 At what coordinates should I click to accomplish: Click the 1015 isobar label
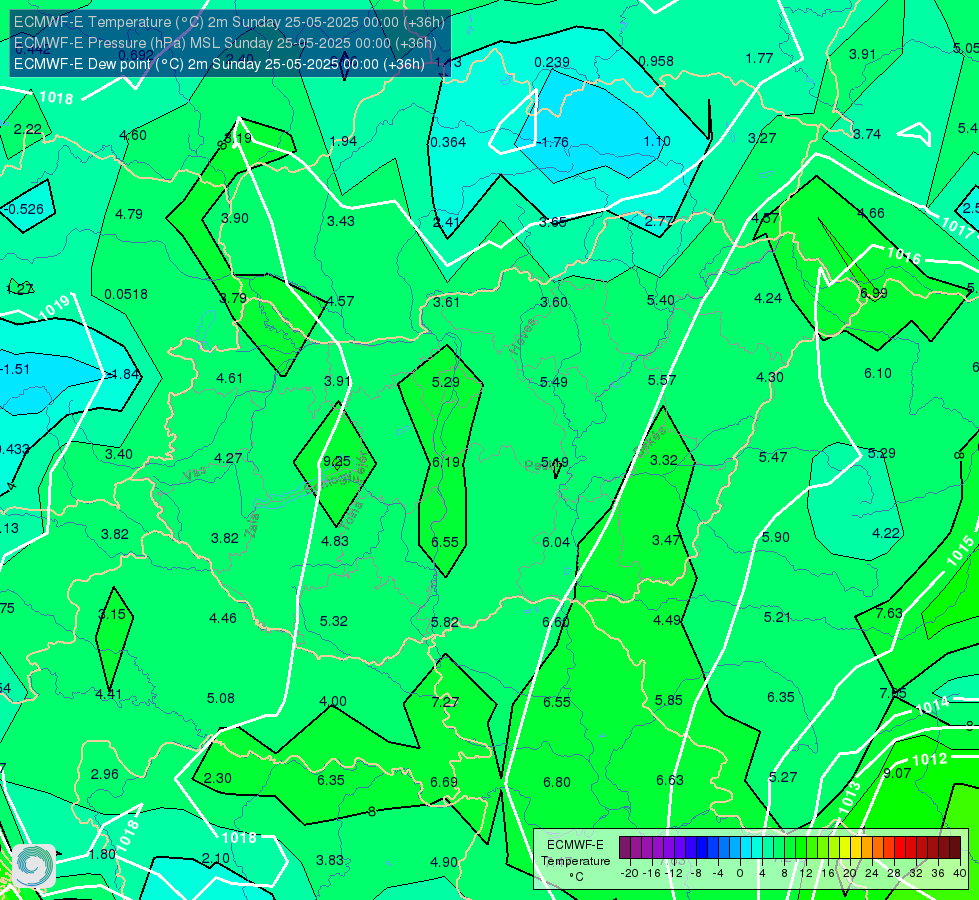point(960,551)
